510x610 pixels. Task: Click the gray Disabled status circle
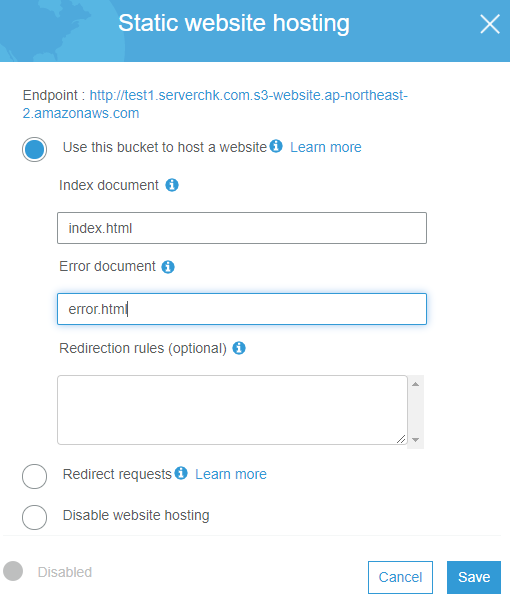pos(13,571)
